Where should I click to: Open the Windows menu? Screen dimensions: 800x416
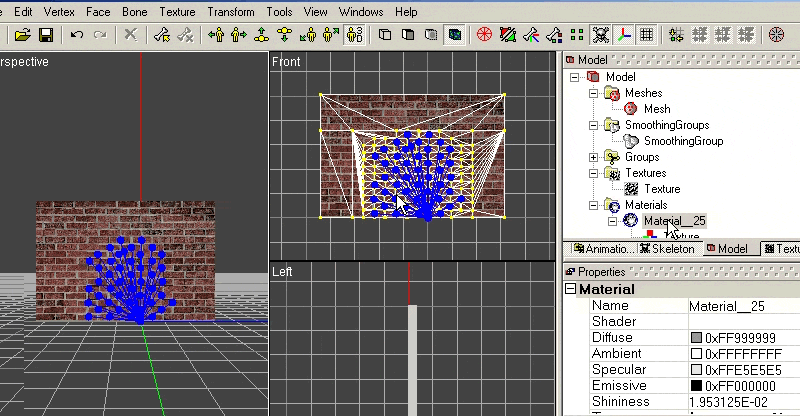(x=361, y=12)
